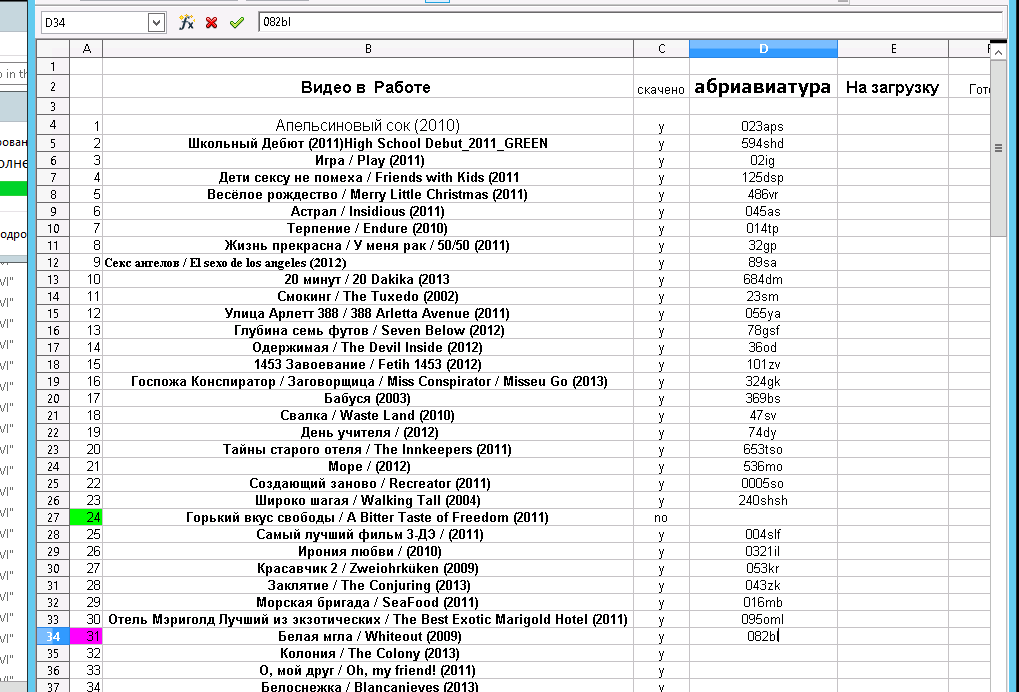Select the highlighted column D header
Screen dimensions: 1019x692
[764, 49]
